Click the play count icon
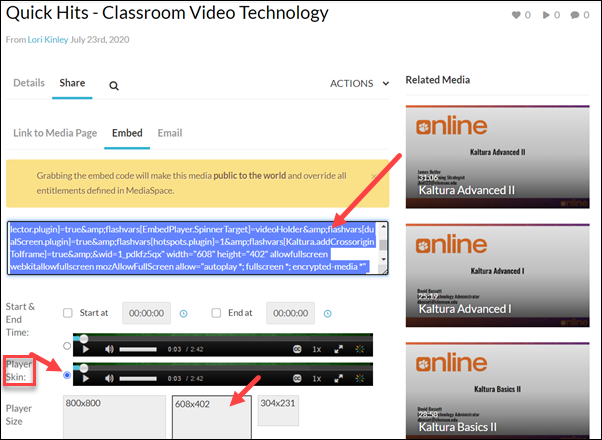This screenshot has height=440, width=602. pos(546,15)
